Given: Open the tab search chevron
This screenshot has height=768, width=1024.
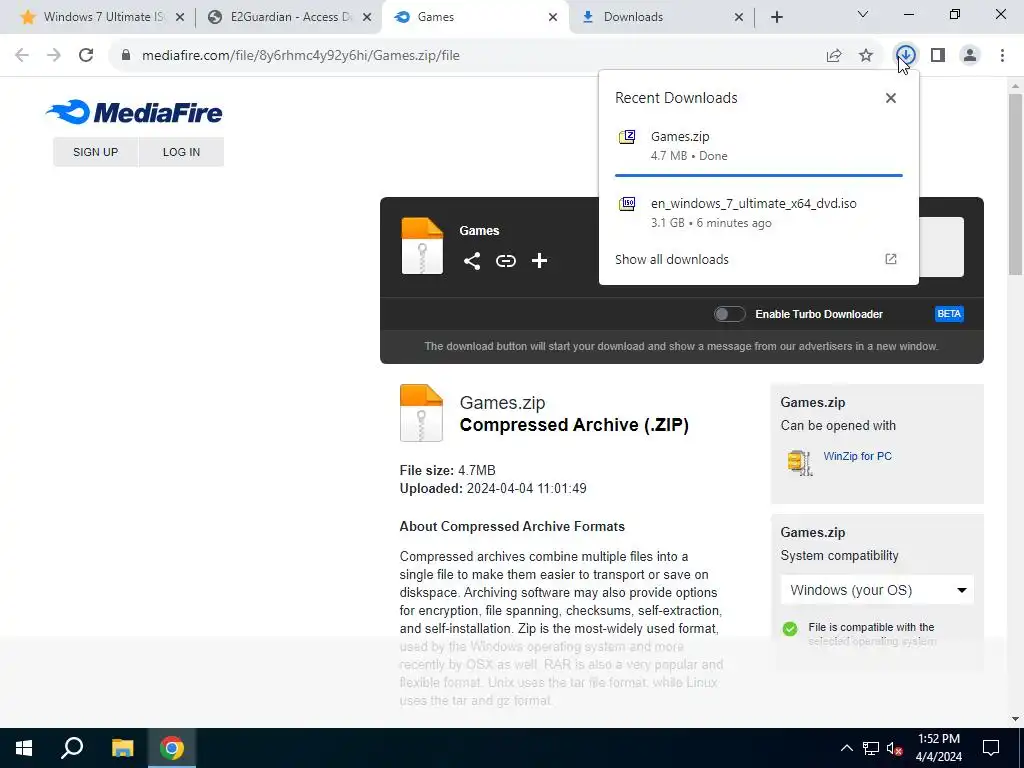Looking at the screenshot, I should click(x=863, y=14).
